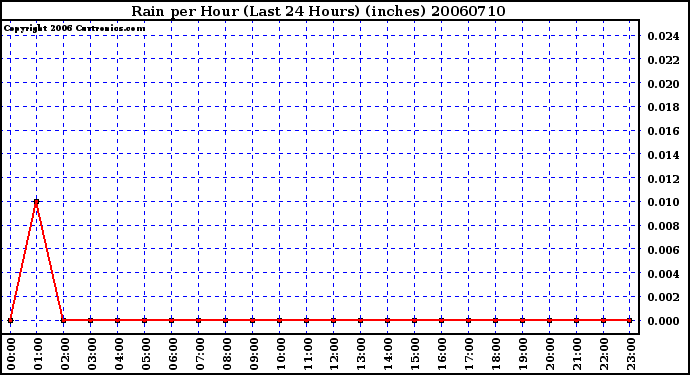Click the 07:00 x-axis label
The width and height of the screenshot is (690, 375).
(200, 354)
